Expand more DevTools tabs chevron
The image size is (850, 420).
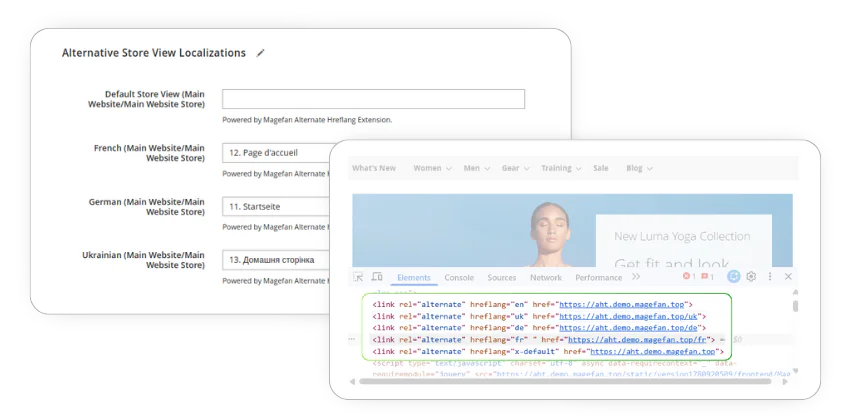(x=636, y=276)
